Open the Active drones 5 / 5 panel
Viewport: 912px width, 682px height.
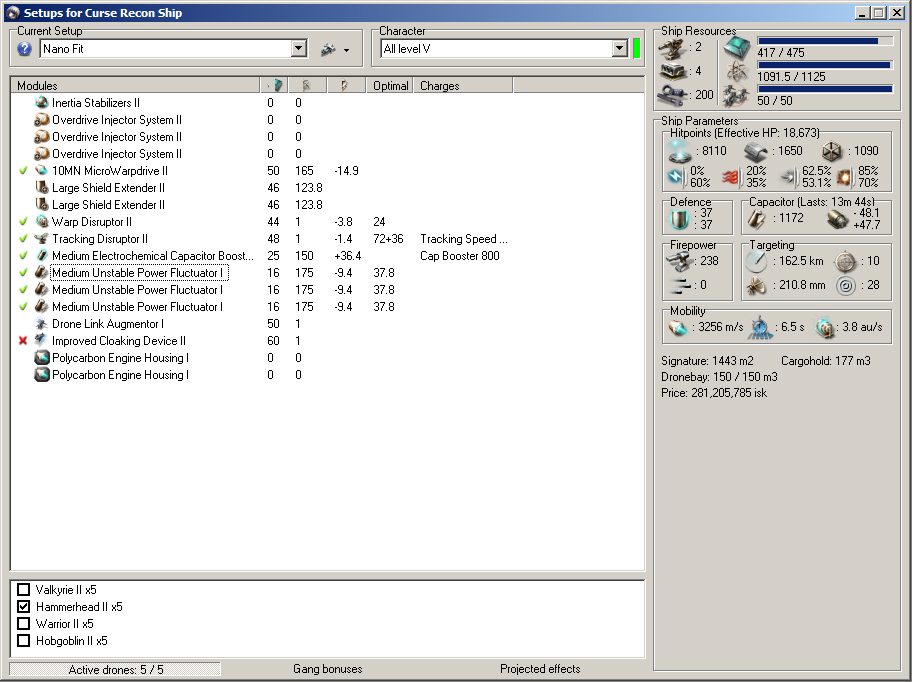coord(115,669)
